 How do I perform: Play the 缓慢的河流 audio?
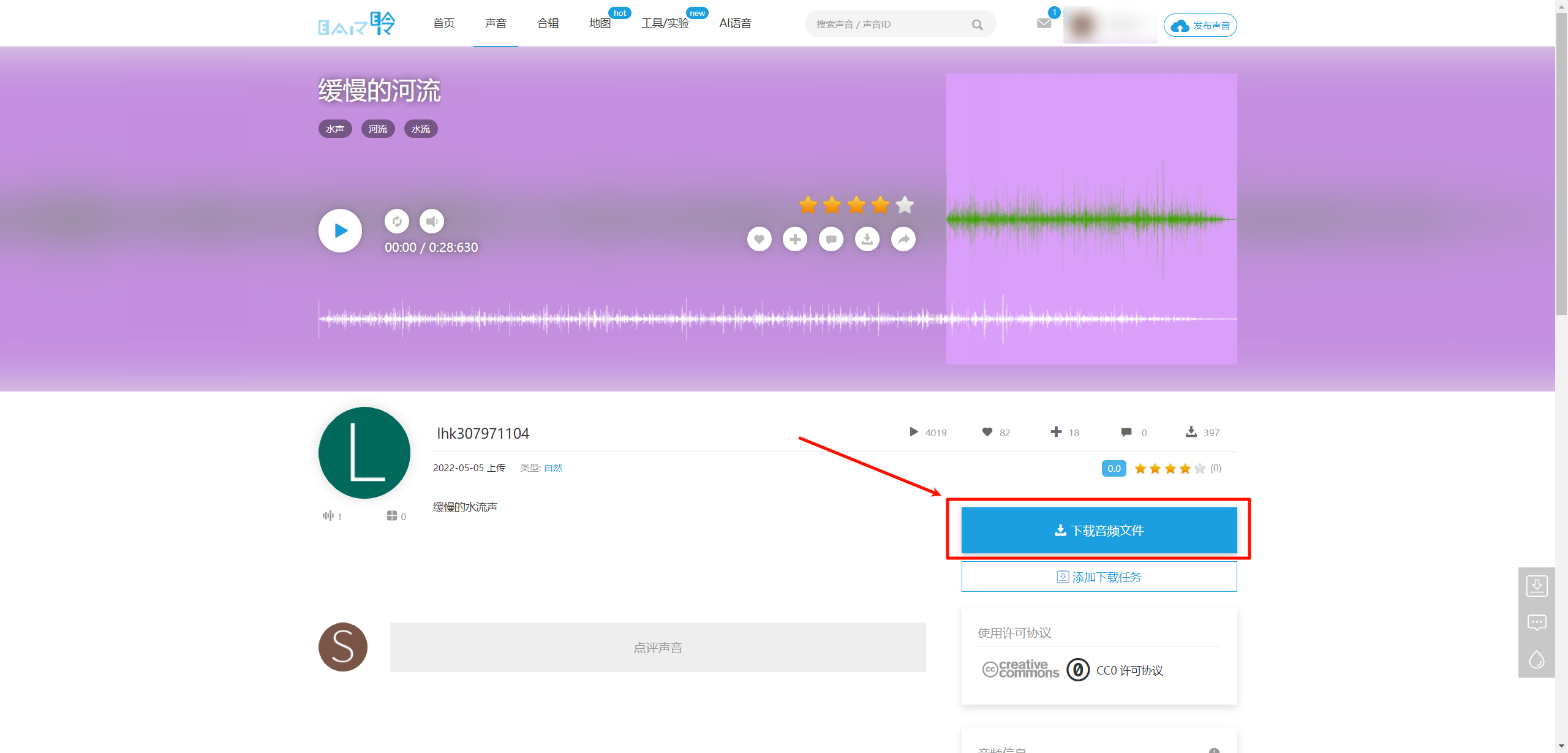[x=339, y=230]
